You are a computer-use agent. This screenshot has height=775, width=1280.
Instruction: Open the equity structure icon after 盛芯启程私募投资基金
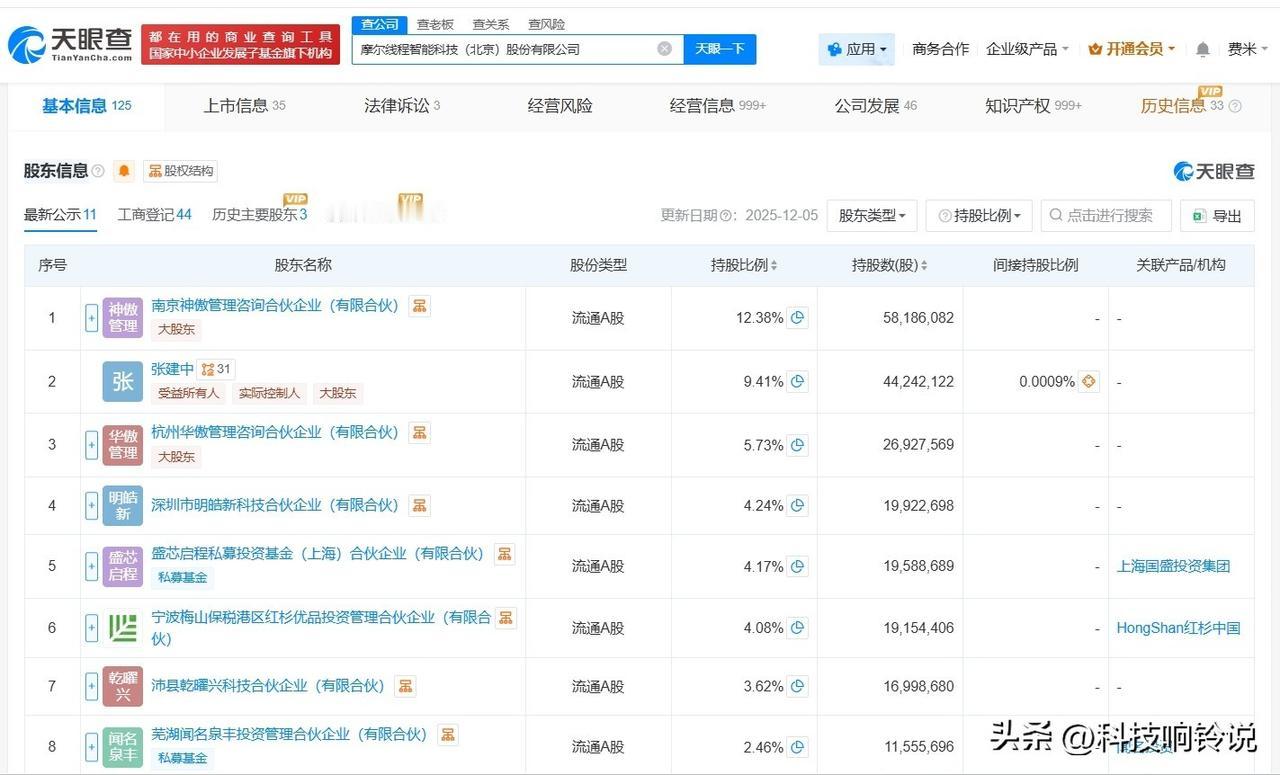tap(505, 554)
